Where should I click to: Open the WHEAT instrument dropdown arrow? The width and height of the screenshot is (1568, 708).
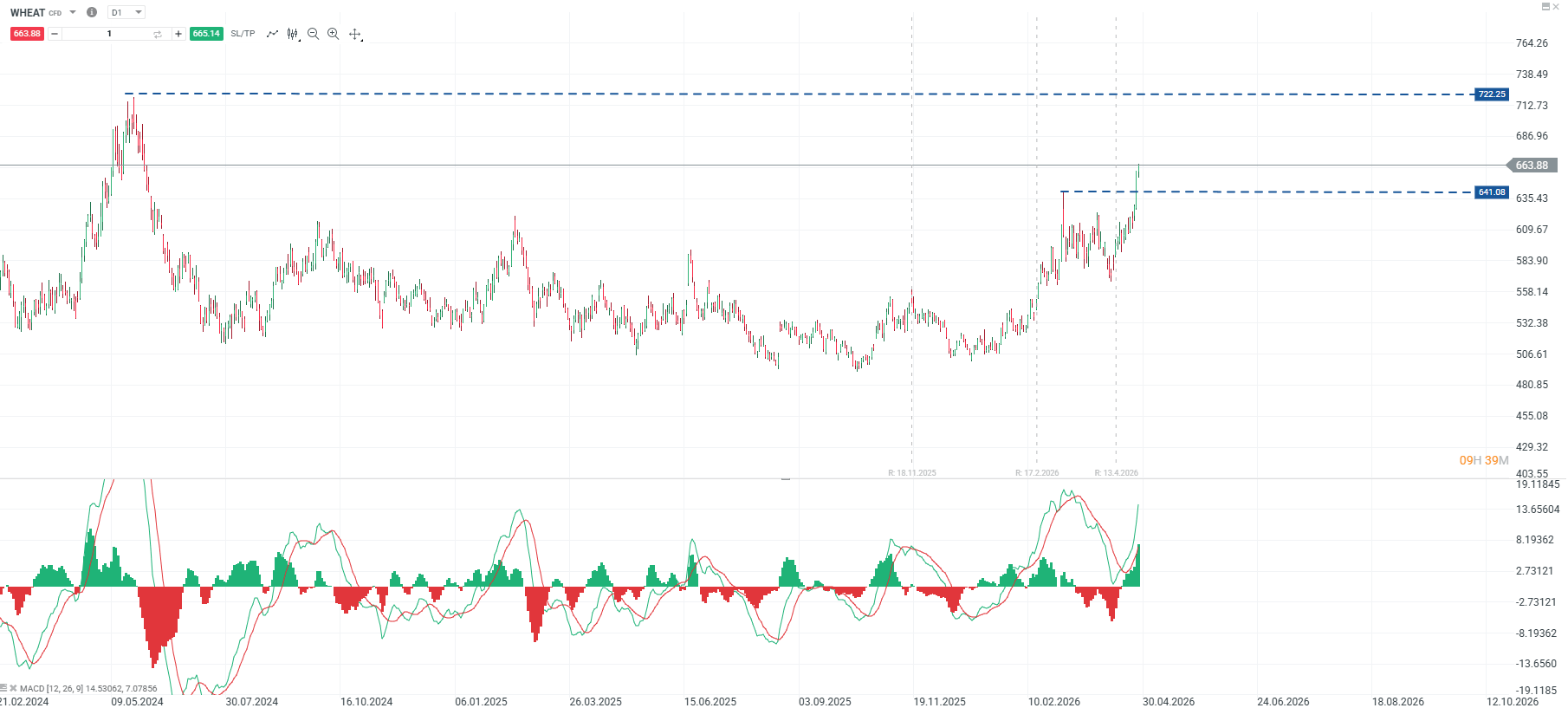(x=73, y=12)
